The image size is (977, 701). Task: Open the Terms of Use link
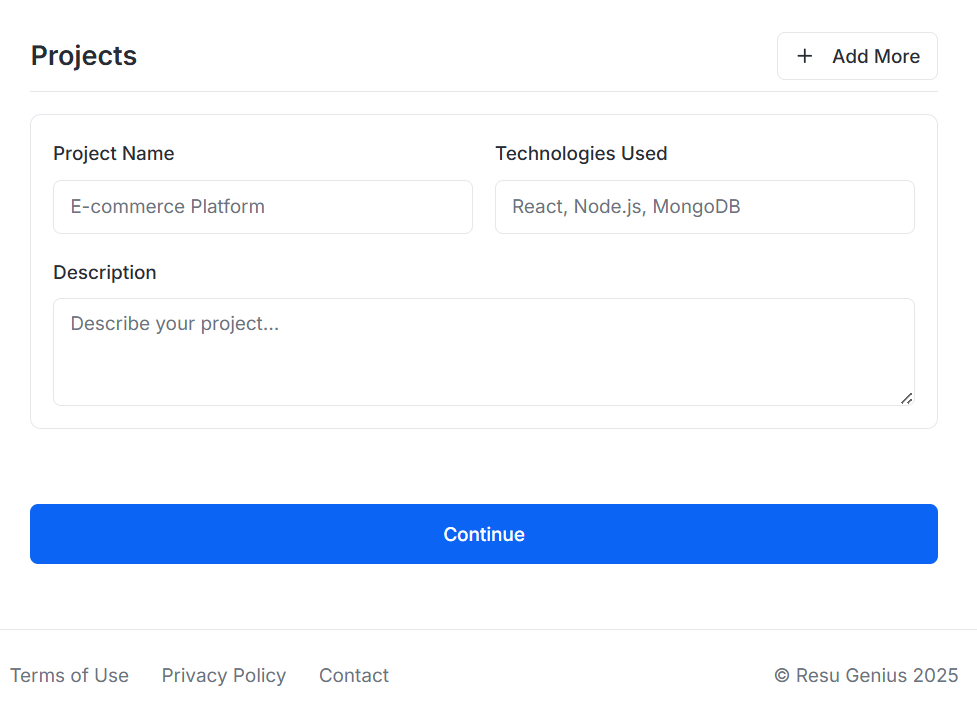coord(69,675)
